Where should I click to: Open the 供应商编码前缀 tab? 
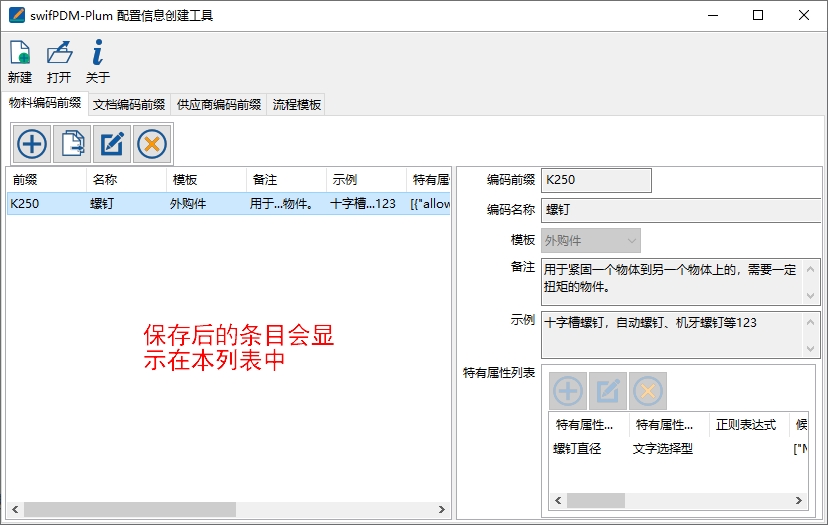218,105
